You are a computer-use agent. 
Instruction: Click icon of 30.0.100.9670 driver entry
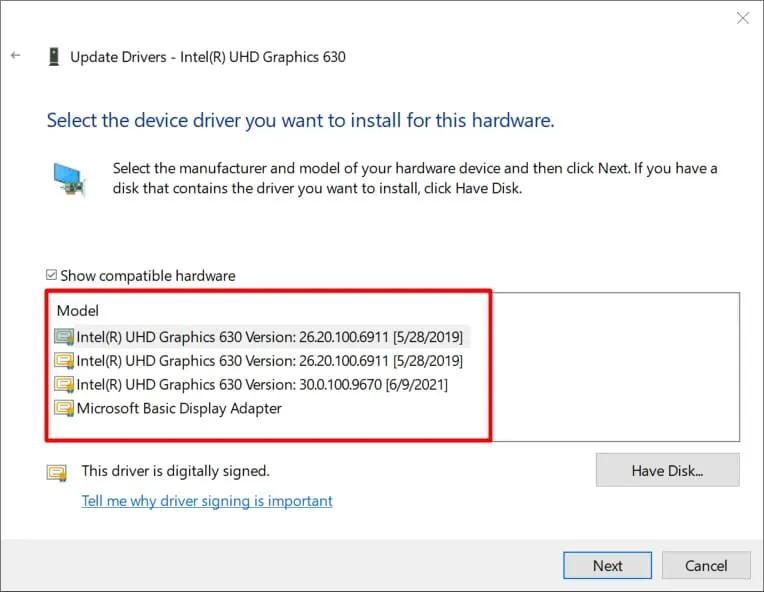coord(64,384)
